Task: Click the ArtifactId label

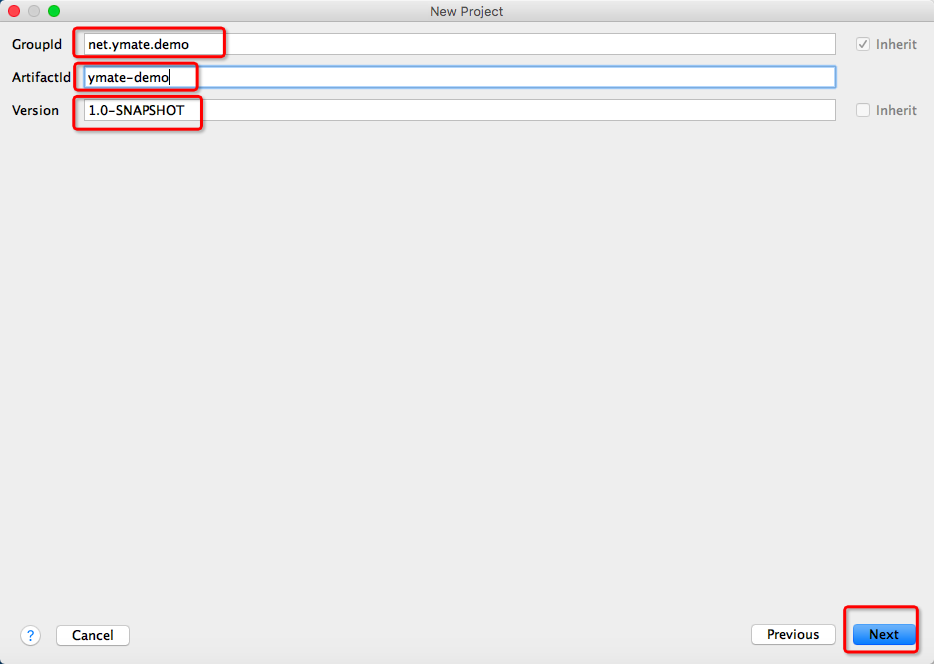Action: (41, 77)
